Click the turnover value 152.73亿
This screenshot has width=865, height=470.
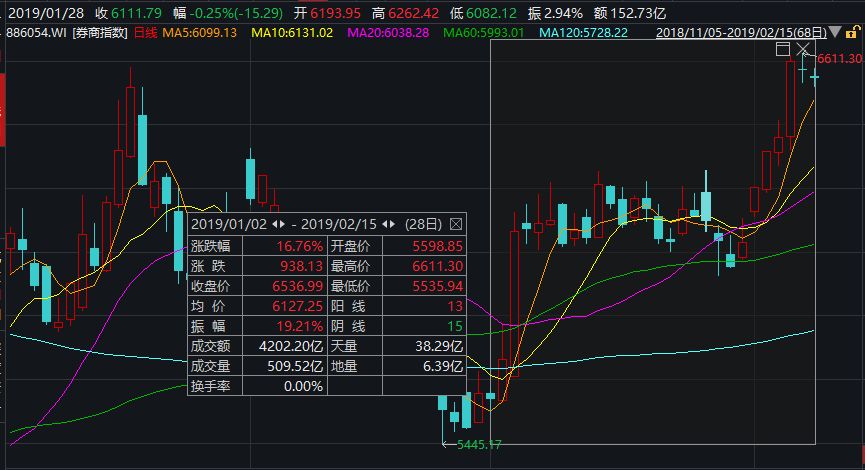638,13
